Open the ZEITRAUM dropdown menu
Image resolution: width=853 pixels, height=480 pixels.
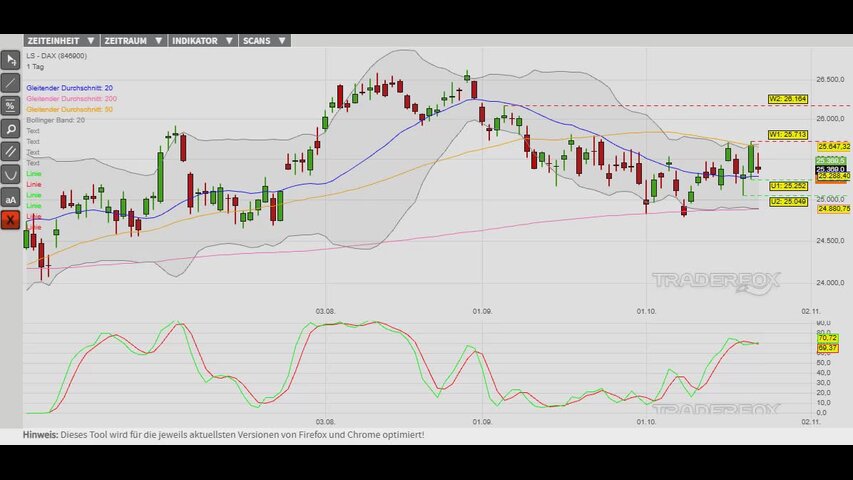tap(133, 41)
